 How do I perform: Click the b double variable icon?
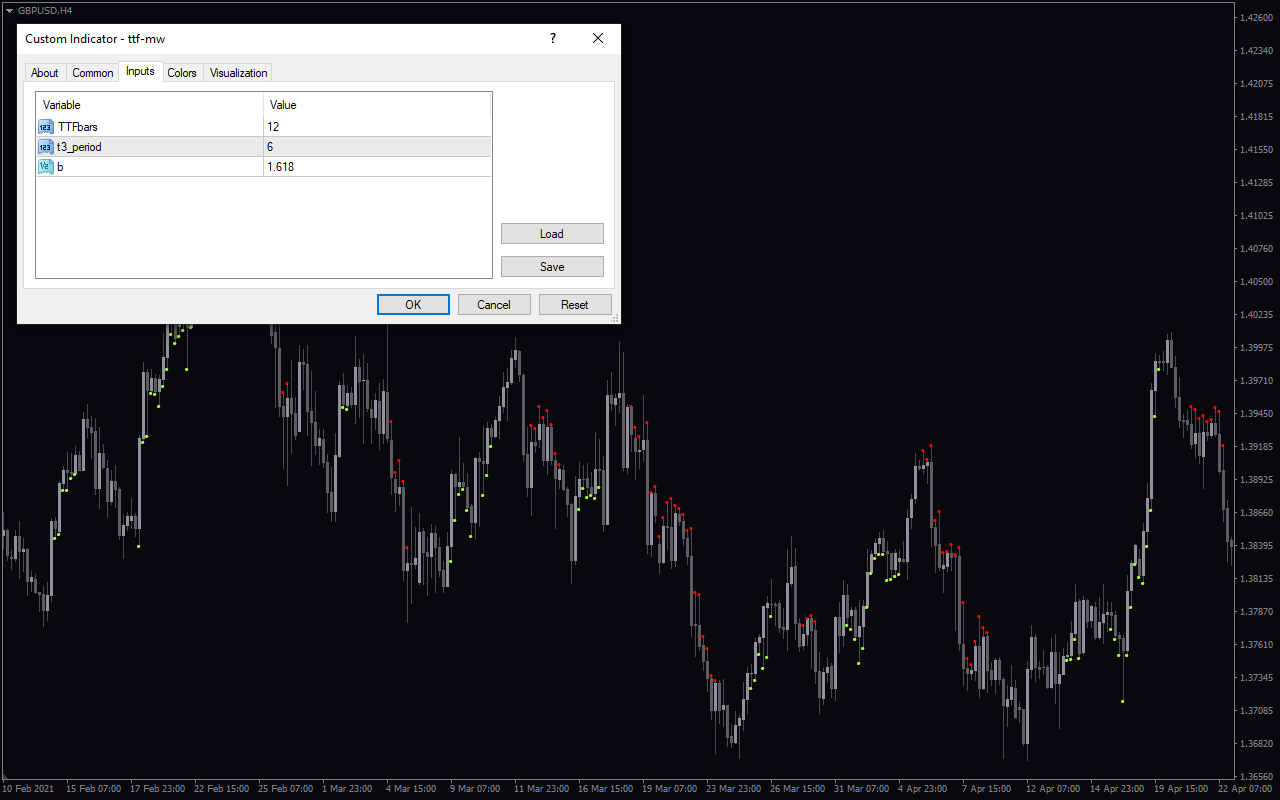[45, 167]
